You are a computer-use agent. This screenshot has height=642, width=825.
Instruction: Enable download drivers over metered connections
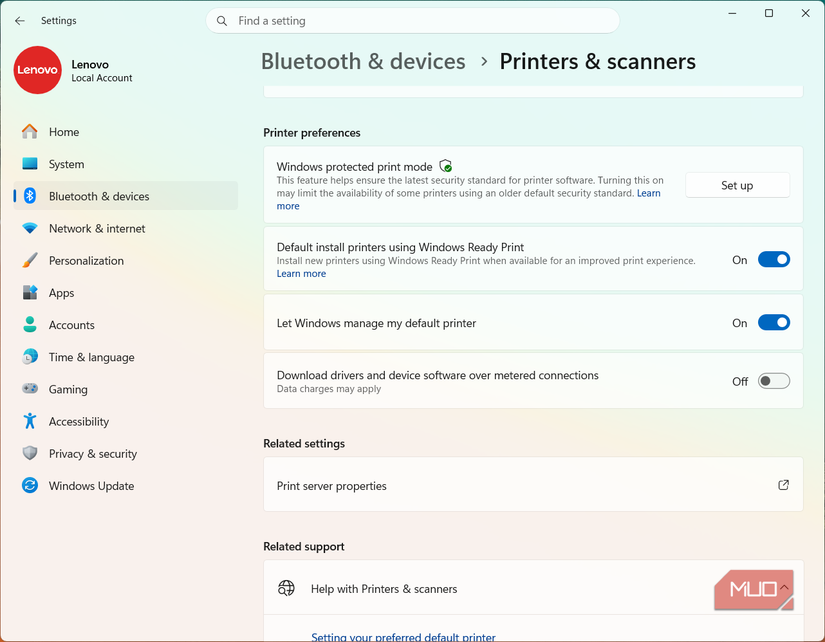point(773,381)
